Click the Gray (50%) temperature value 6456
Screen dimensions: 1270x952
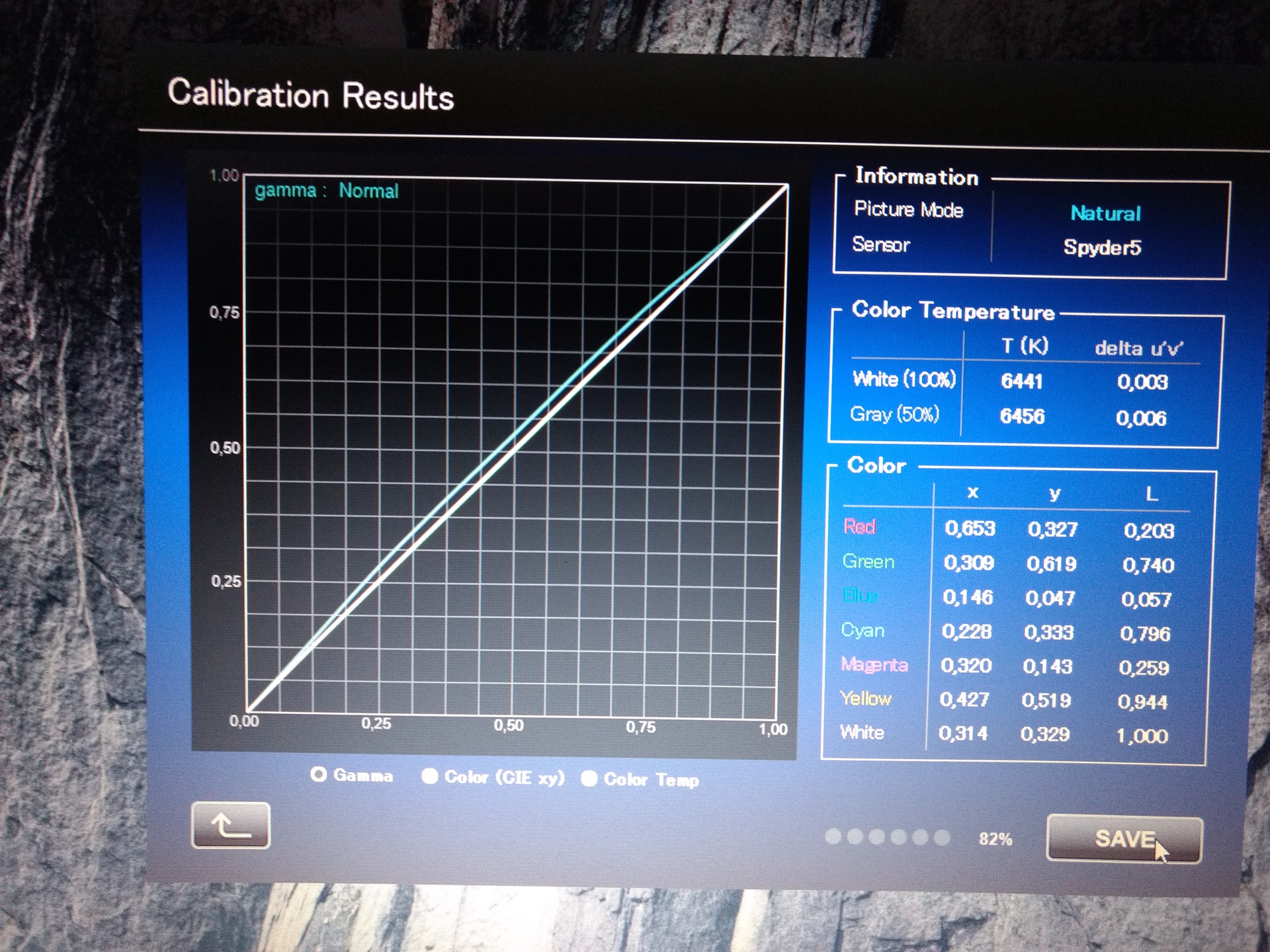point(1022,416)
